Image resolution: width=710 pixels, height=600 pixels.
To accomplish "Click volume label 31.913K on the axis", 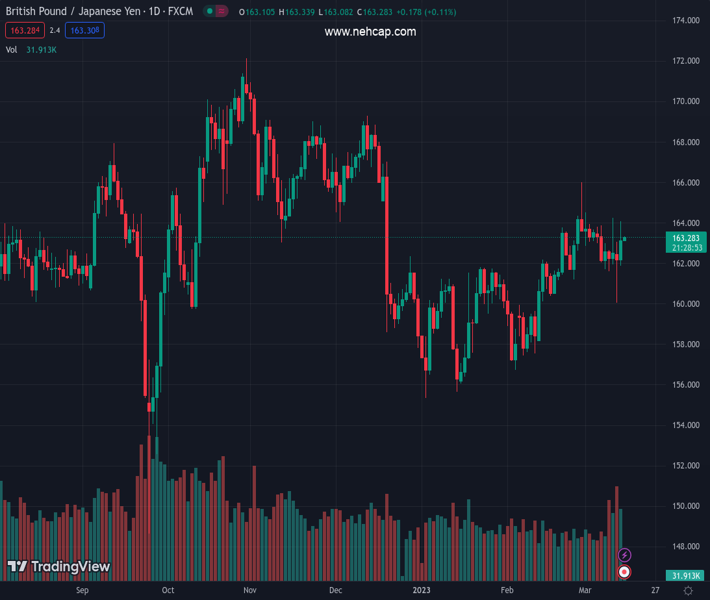I will tap(685, 576).
